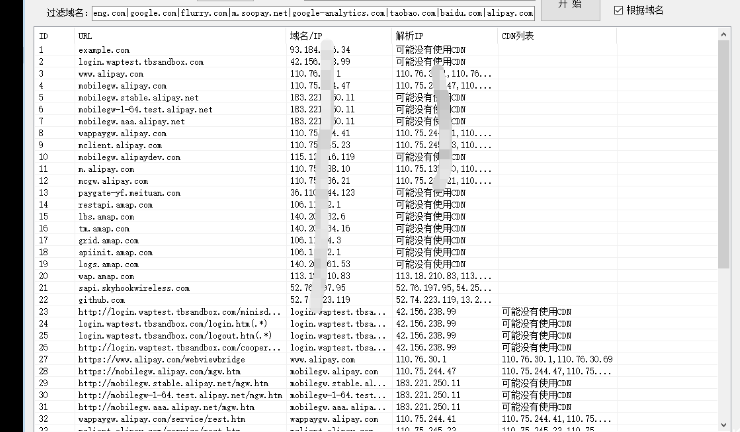The image size is (740, 432).
Task: Select the https://www.alipay.com/webviewbridge URL
Action: pos(161,359)
